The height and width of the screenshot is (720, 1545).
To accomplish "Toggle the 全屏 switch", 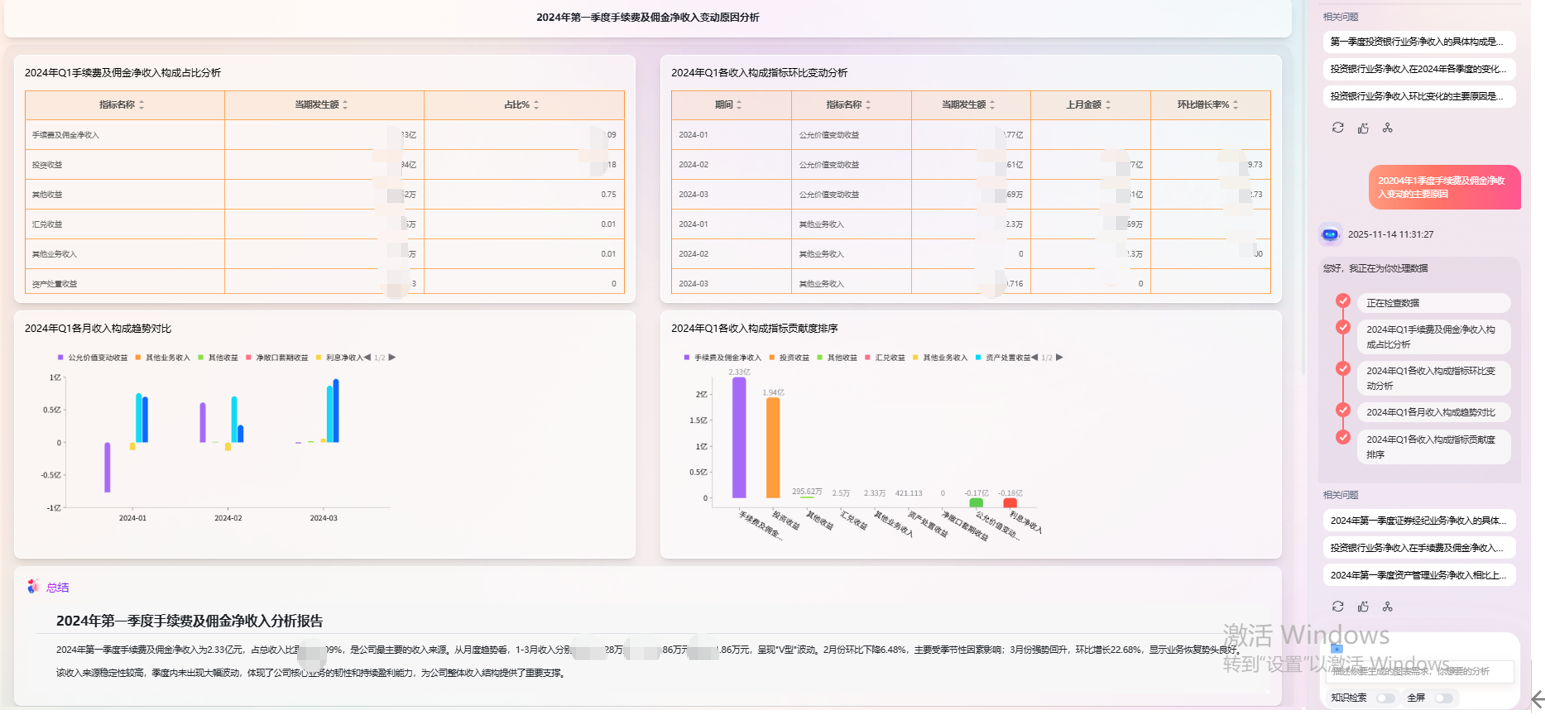I will coord(1445,697).
